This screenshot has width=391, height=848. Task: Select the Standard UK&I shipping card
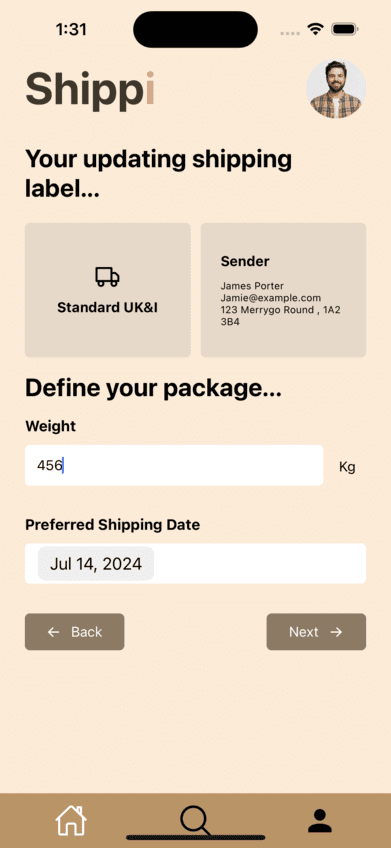tap(108, 290)
